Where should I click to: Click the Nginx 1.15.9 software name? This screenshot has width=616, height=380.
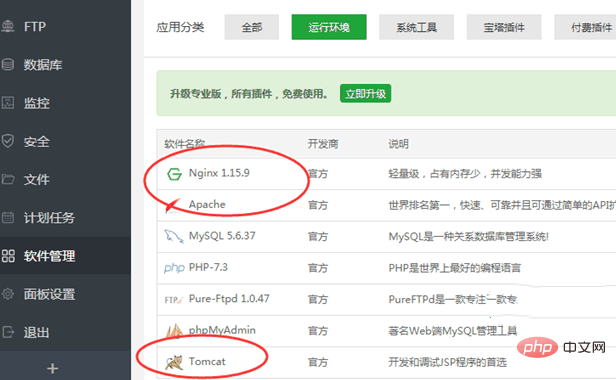click(x=219, y=173)
